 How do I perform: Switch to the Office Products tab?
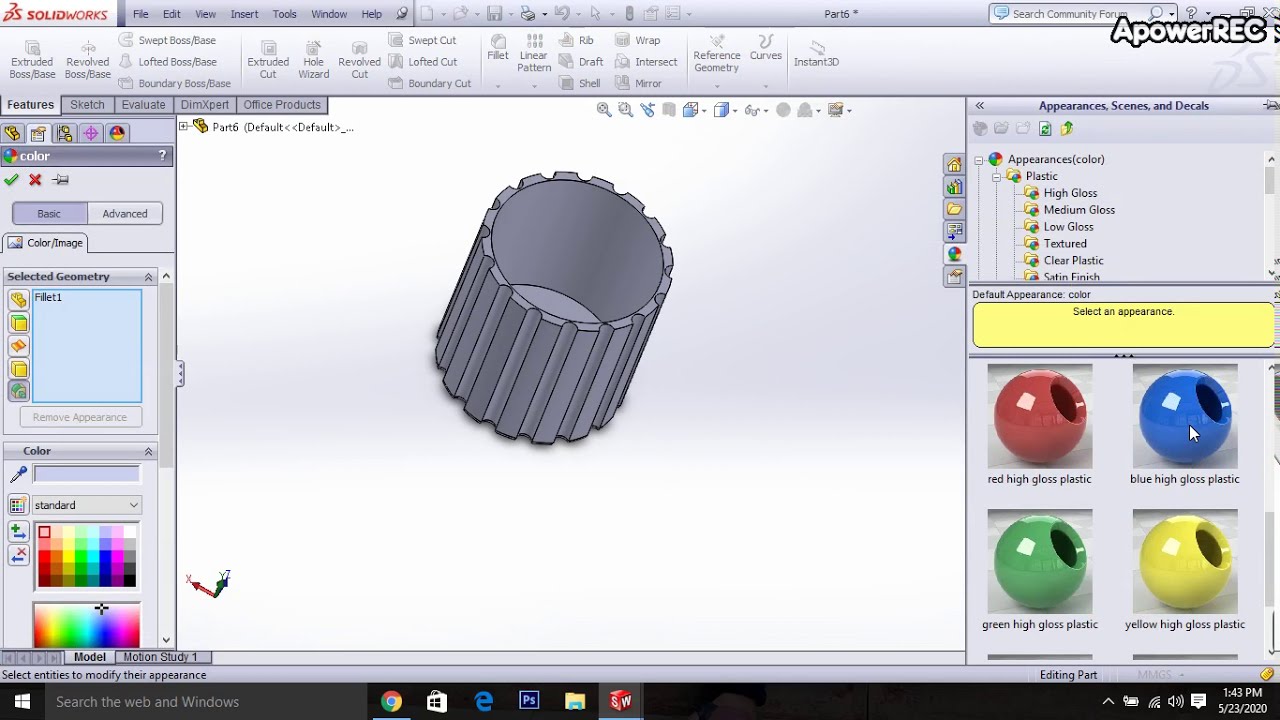pyautogui.click(x=282, y=105)
